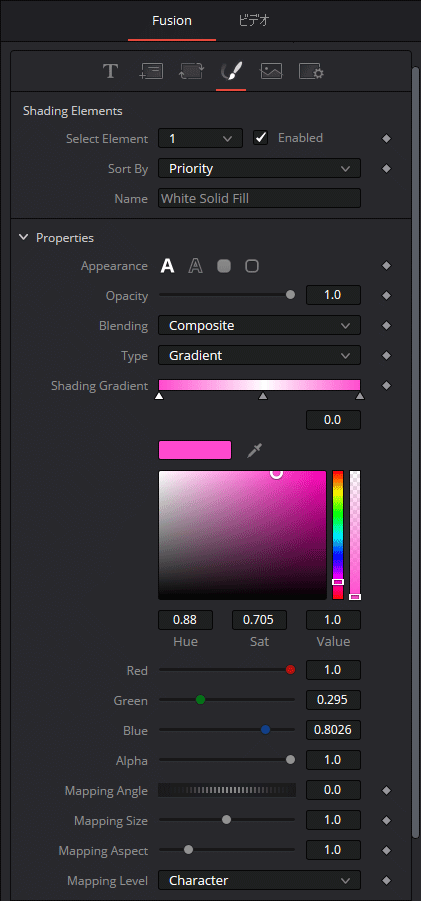Viewport: 421px width, 901px height.
Task: Click the Opacity keyframe diamond
Action: [x=387, y=296]
